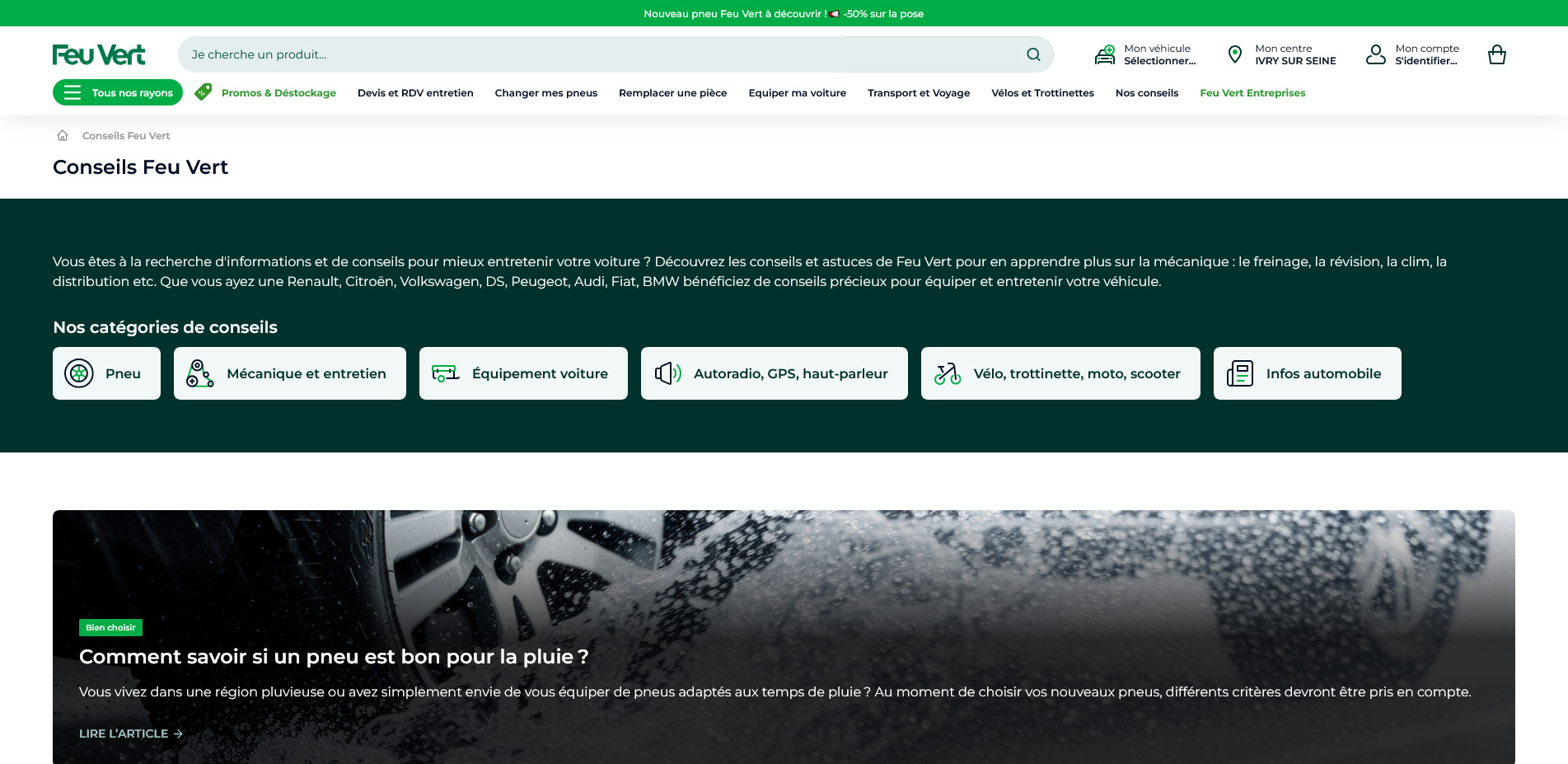
Task: Open Devis et RDV entretien
Action: 415,93
